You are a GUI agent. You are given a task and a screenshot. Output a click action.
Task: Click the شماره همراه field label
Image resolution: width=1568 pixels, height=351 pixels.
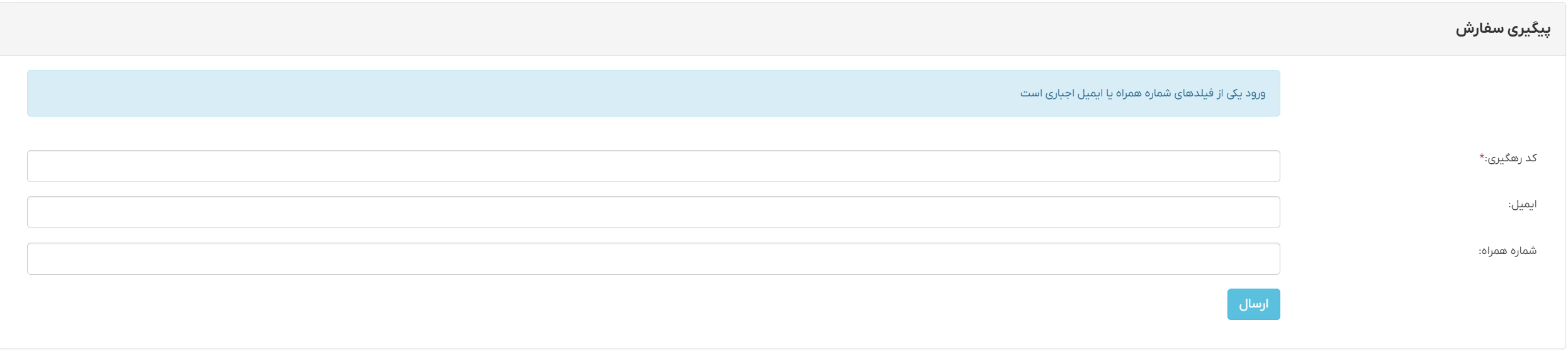pyautogui.click(x=1508, y=251)
